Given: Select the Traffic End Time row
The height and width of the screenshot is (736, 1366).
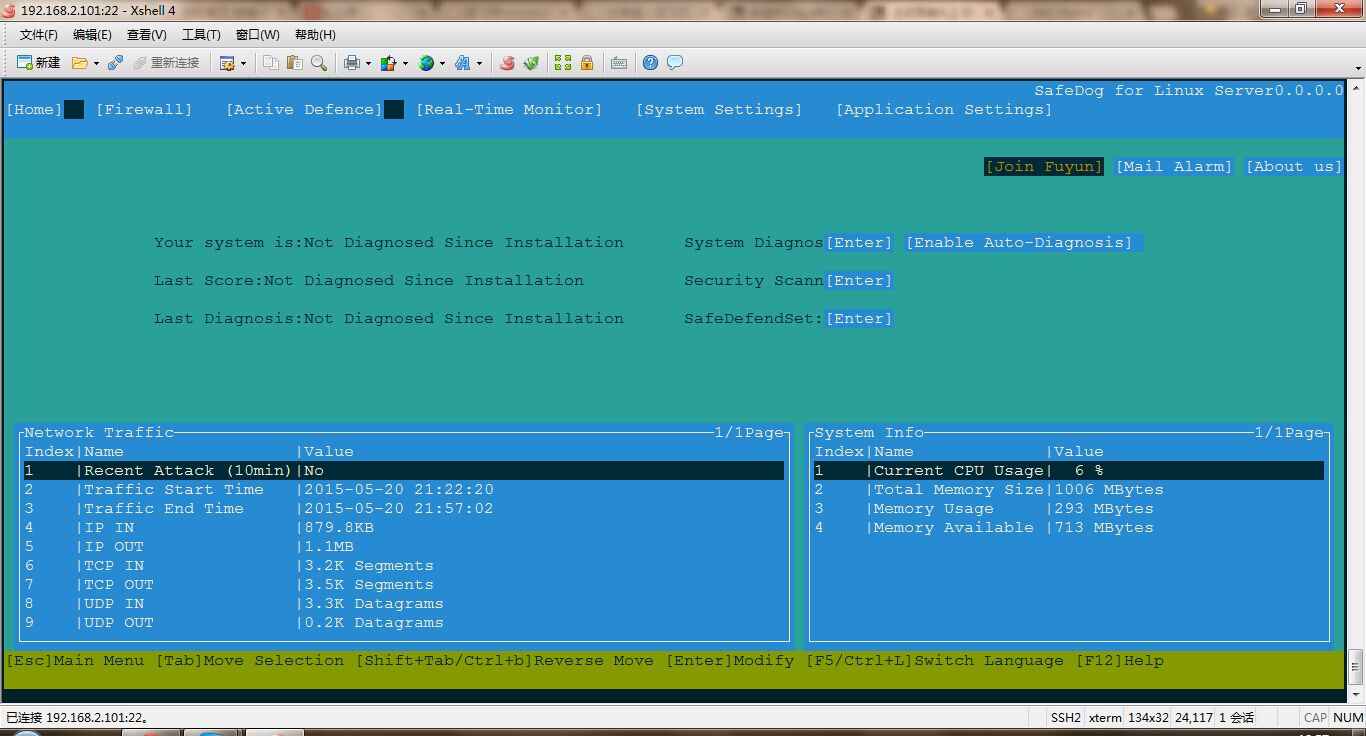Looking at the screenshot, I should click(404, 509).
